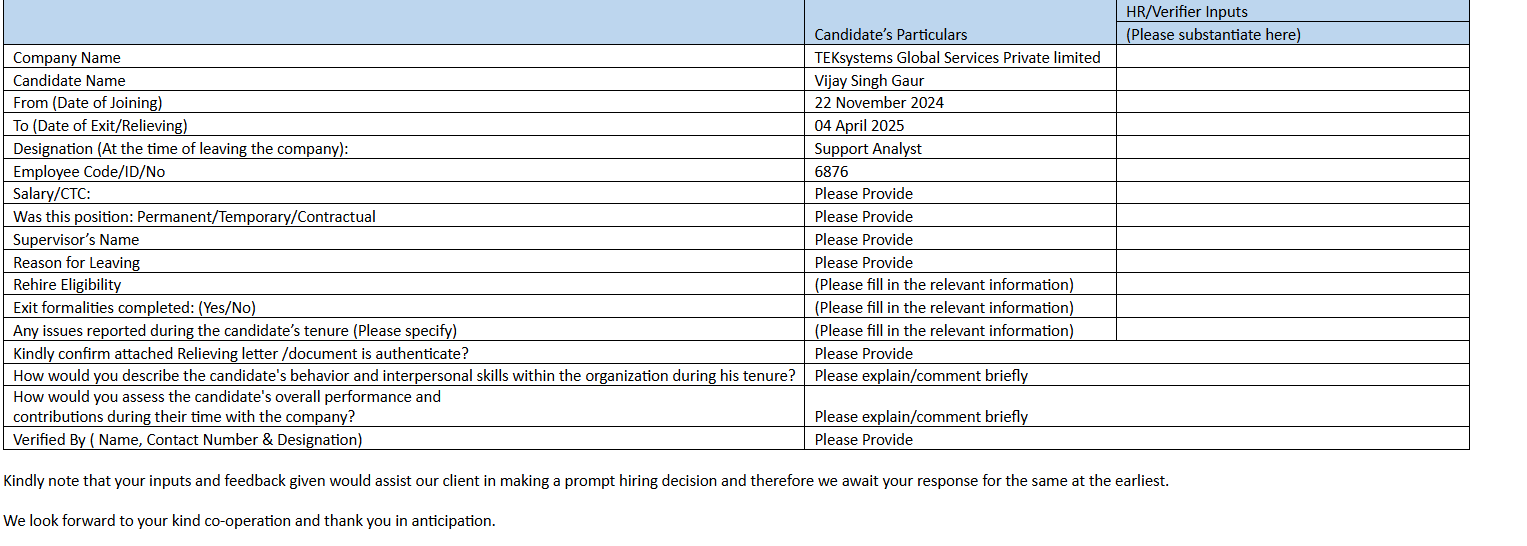
Task: Click the Support Analyst designation cell
Action: (x=868, y=149)
